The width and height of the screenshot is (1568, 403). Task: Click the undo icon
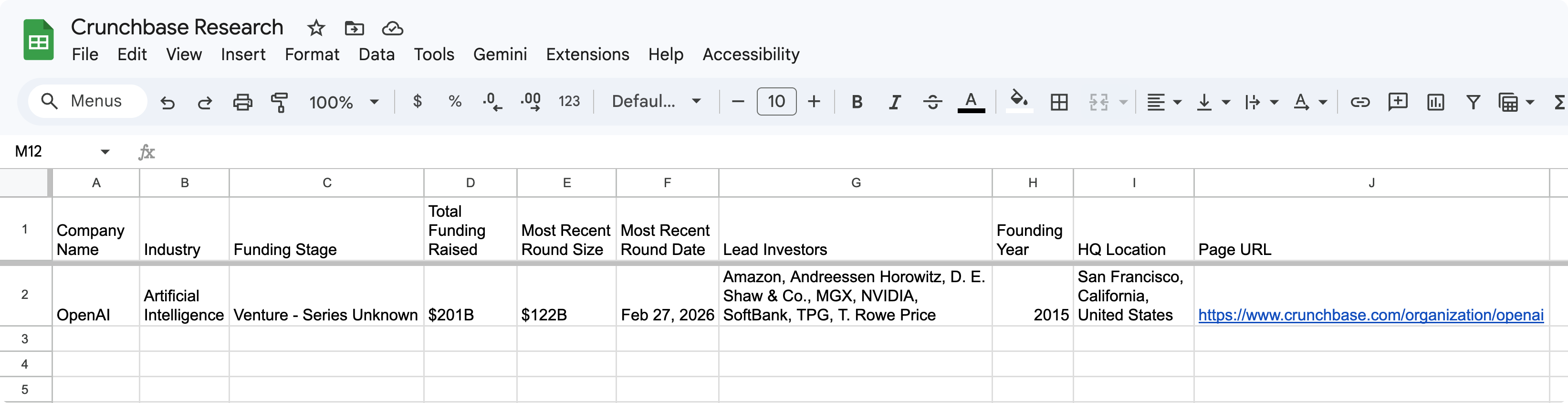[167, 102]
